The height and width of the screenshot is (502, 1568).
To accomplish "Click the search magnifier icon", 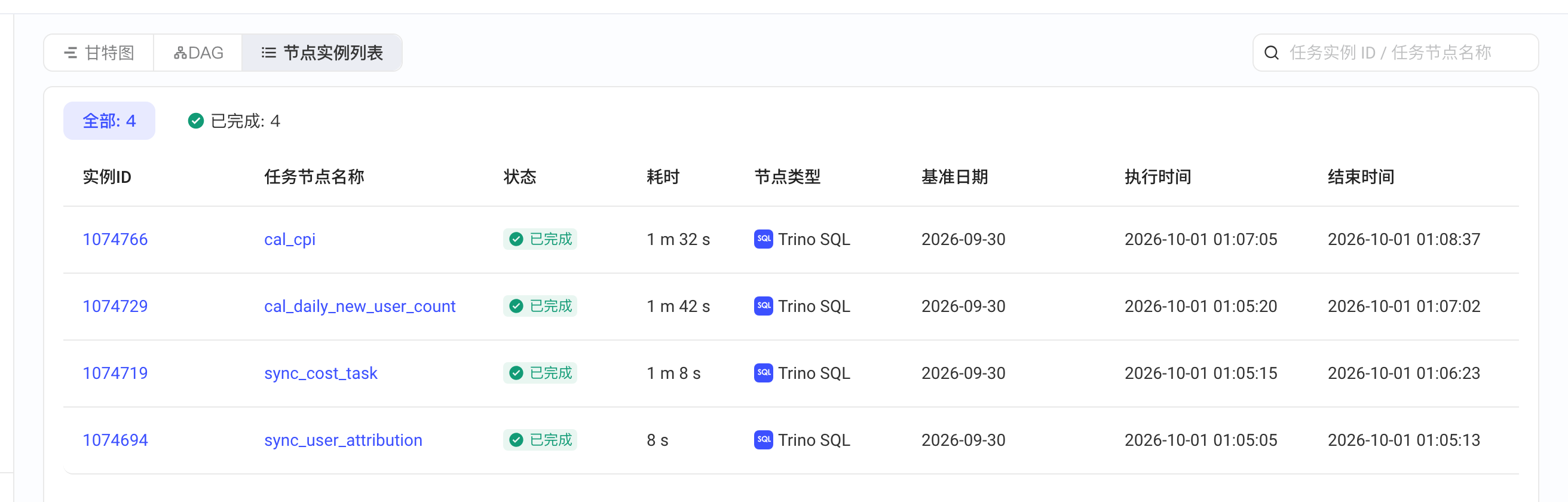I will point(1271,53).
